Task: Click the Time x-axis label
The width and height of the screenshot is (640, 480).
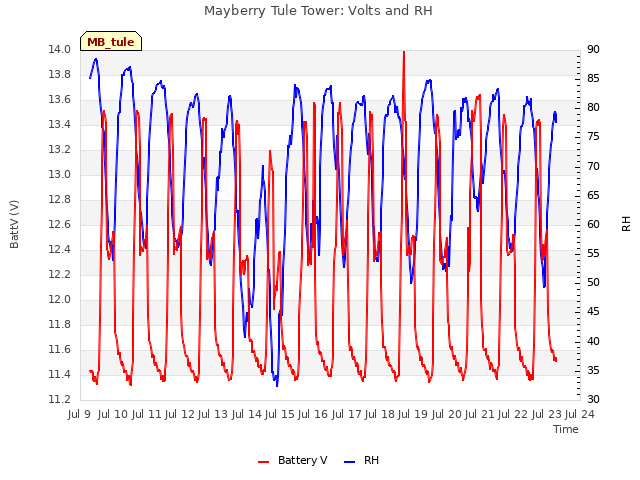Action: point(565,429)
